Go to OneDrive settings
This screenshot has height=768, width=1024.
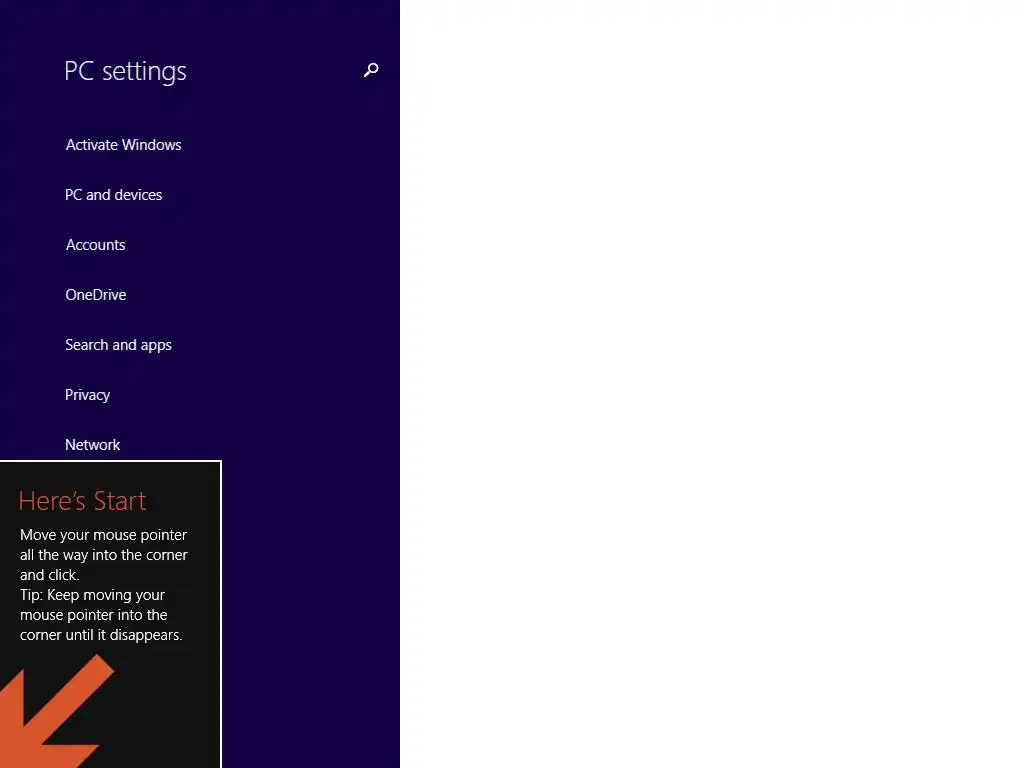(96, 295)
